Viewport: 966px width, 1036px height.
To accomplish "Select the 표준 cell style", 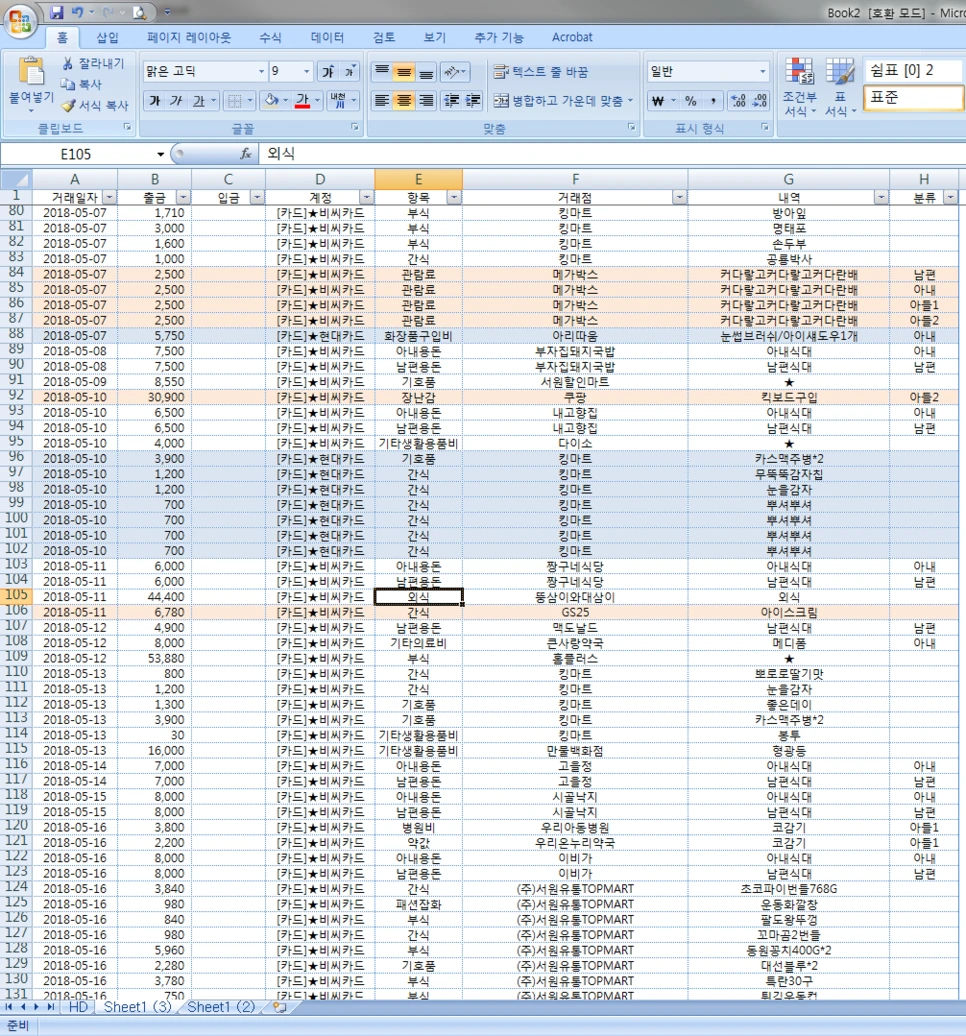I will [x=913, y=98].
